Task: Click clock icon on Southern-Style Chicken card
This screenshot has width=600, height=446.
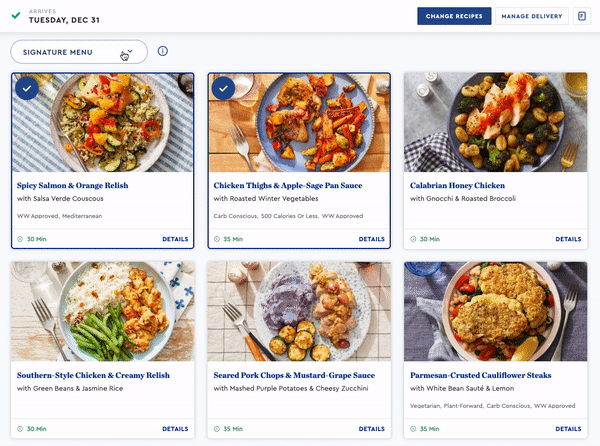Action: click(x=20, y=429)
